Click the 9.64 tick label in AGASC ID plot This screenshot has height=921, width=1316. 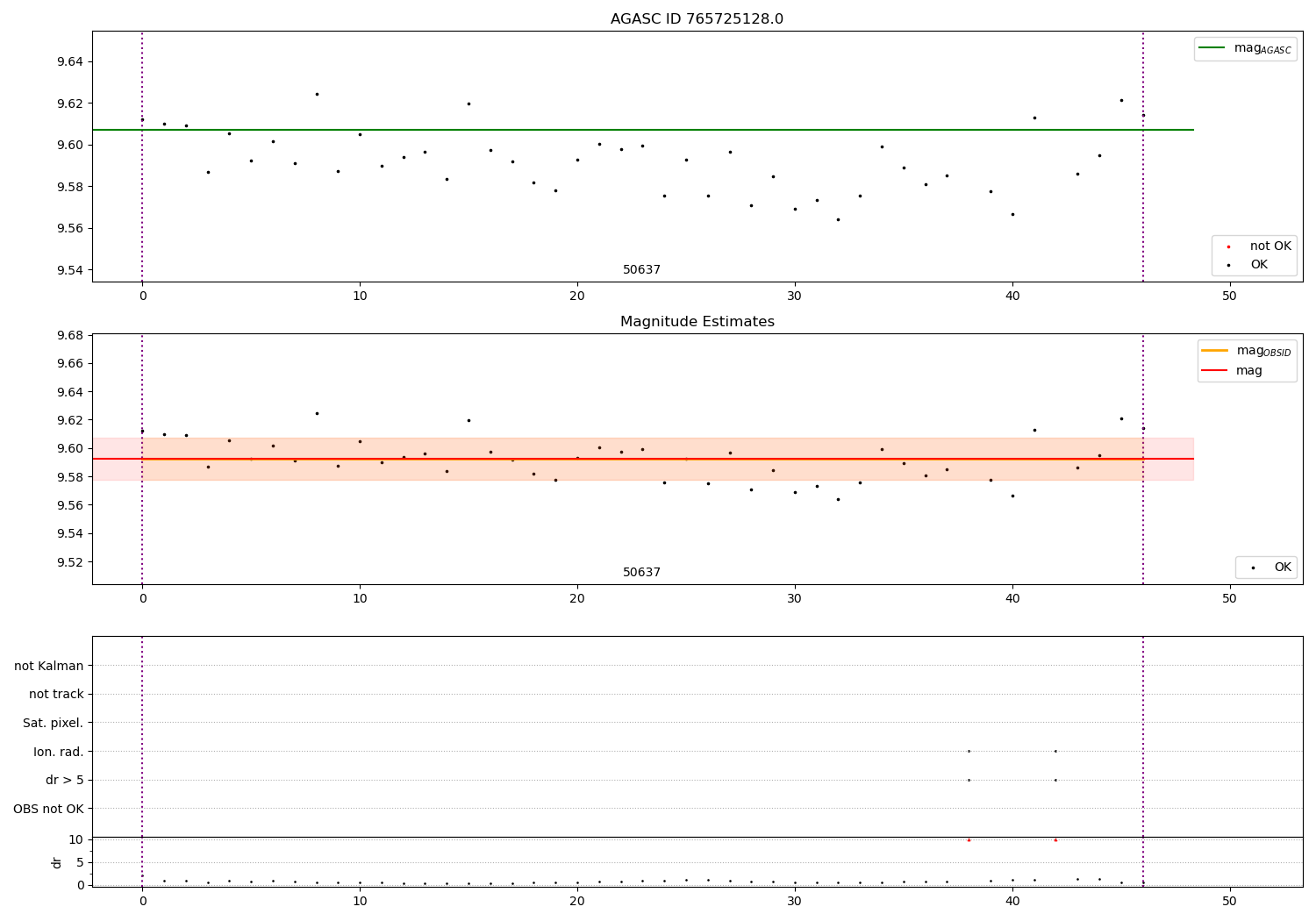(x=72, y=61)
